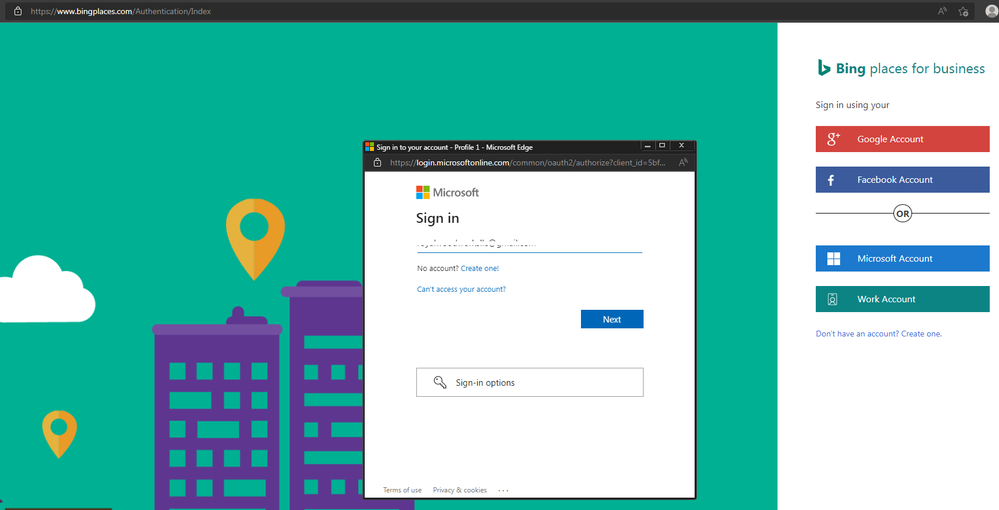The image size is (999, 510).
Task: Click the Bing logo icon
Action: tap(824, 68)
